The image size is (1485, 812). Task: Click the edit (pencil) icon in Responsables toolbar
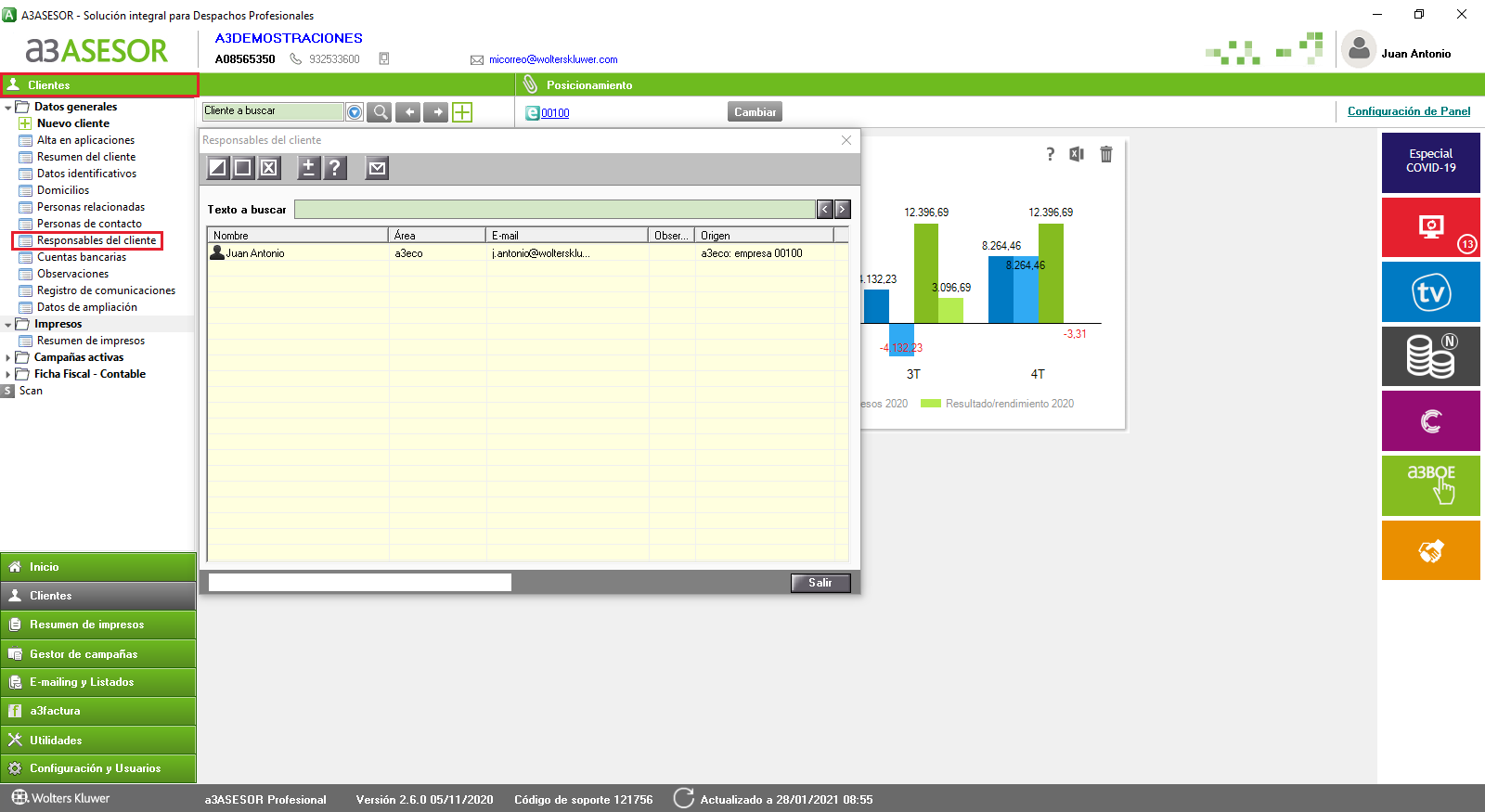(x=217, y=168)
